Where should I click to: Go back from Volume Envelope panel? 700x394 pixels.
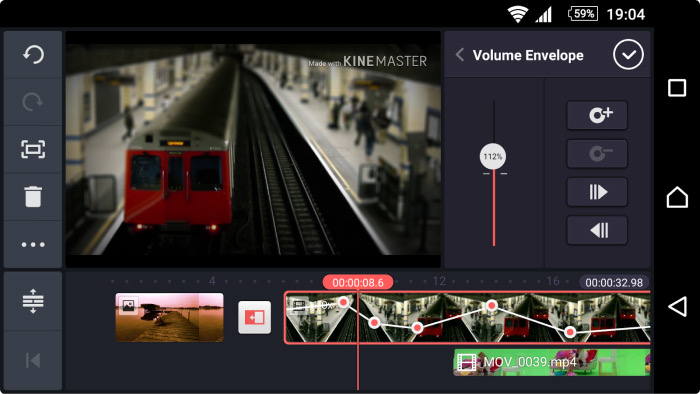point(460,55)
